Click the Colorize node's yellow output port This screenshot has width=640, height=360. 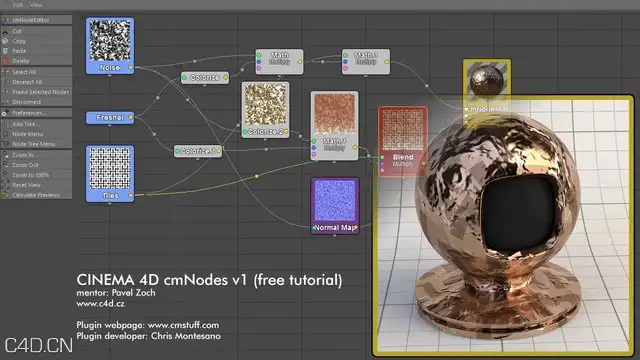tap(225, 78)
